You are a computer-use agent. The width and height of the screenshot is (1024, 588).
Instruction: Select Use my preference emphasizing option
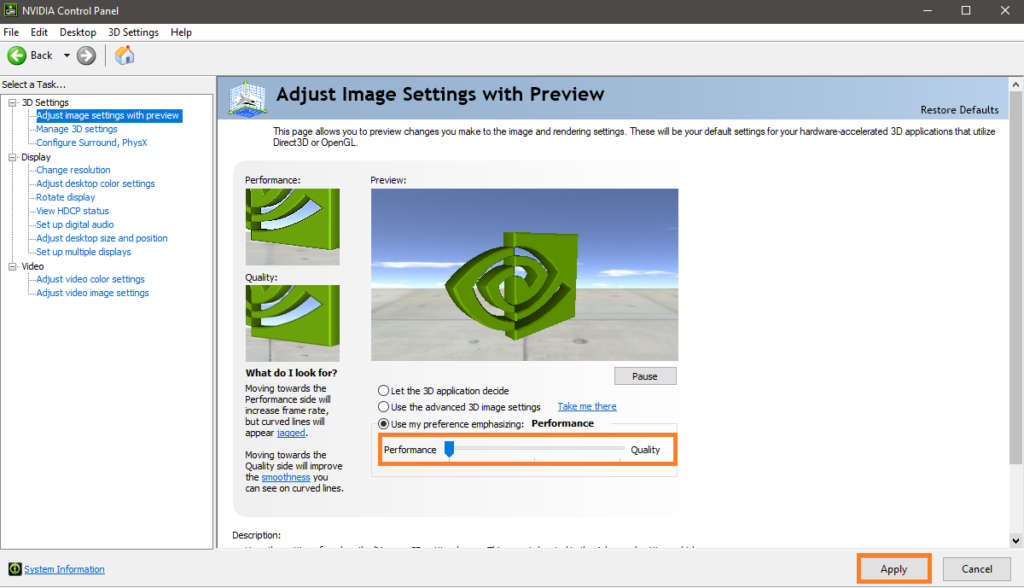click(x=383, y=424)
